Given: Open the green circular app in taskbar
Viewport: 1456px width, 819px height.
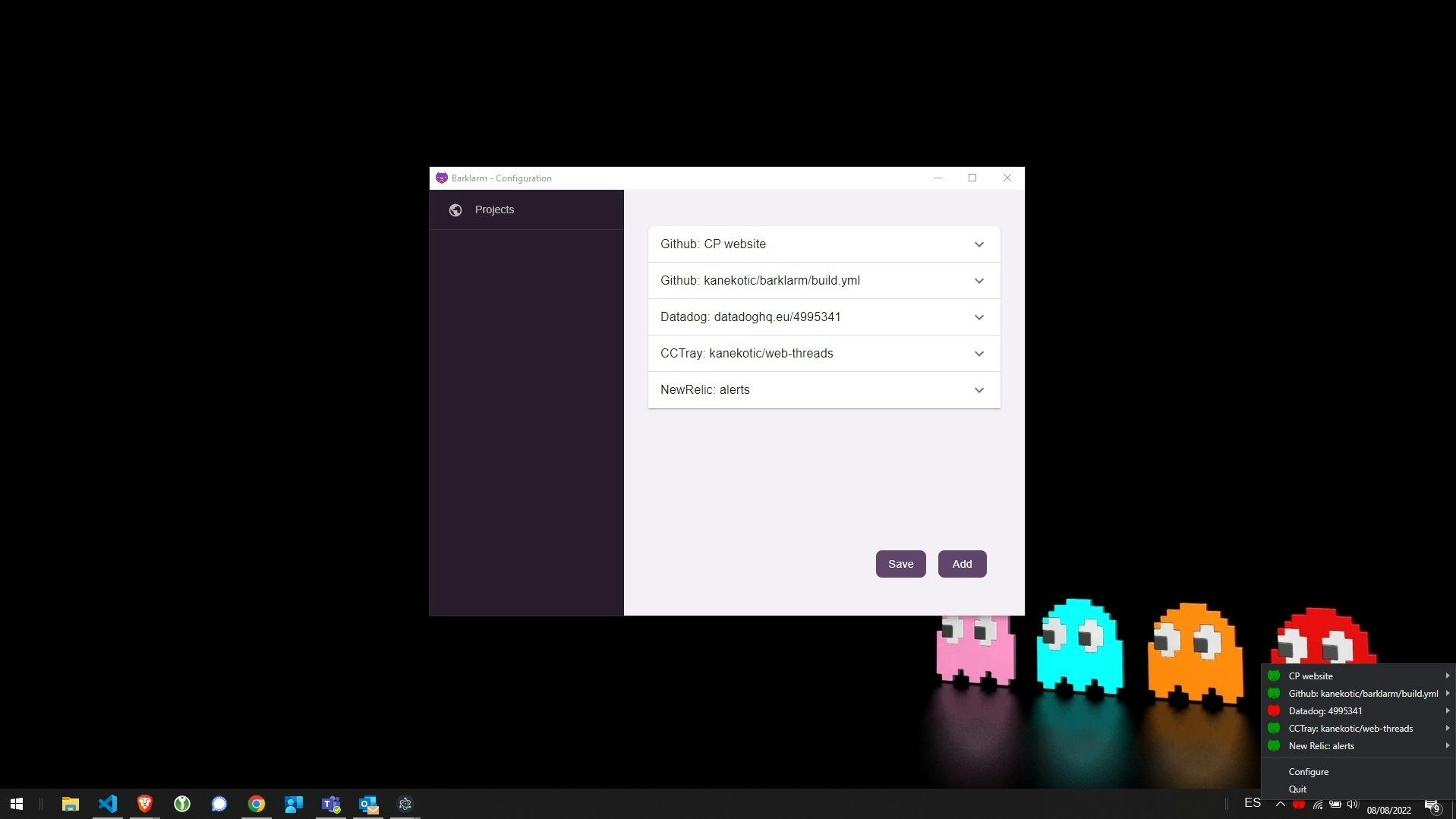Looking at the screenshot, I should tap(182, 804).
